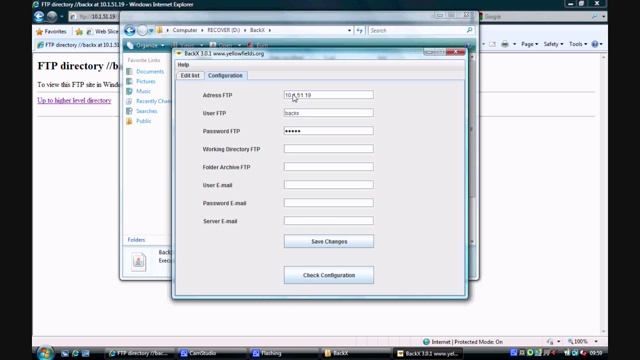Open the Favorites star in Internet Explorer

(51, 31)
